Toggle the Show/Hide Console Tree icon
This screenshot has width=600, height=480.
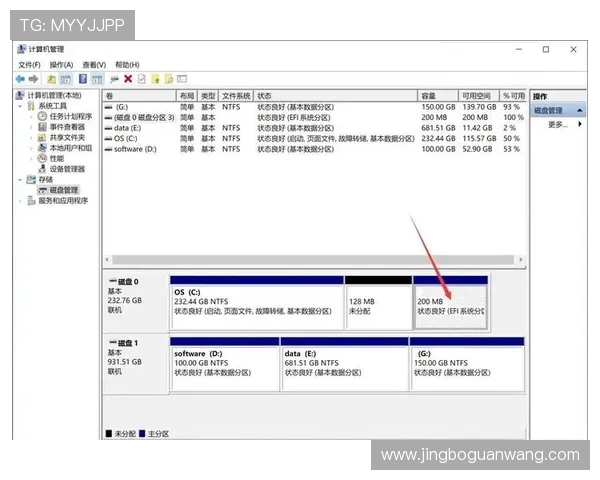pyautogui.click(x=66, y=79)
